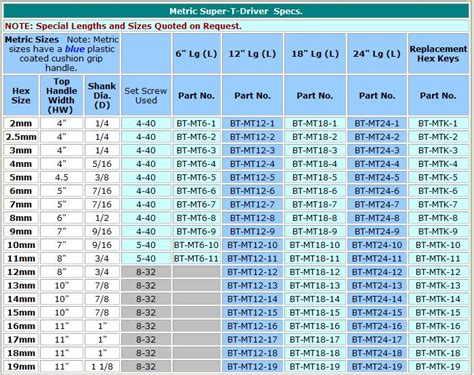Click part number BT-MT6-11

pos(196,258)
